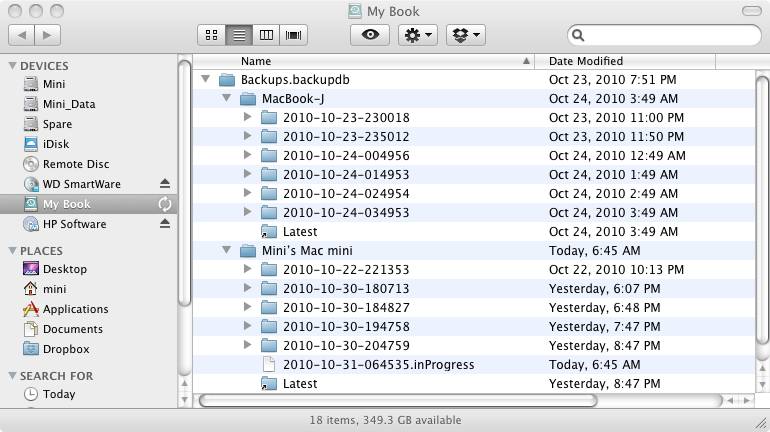
Task: Select Backups.backupdb folder icon
Action: (227, 80)
